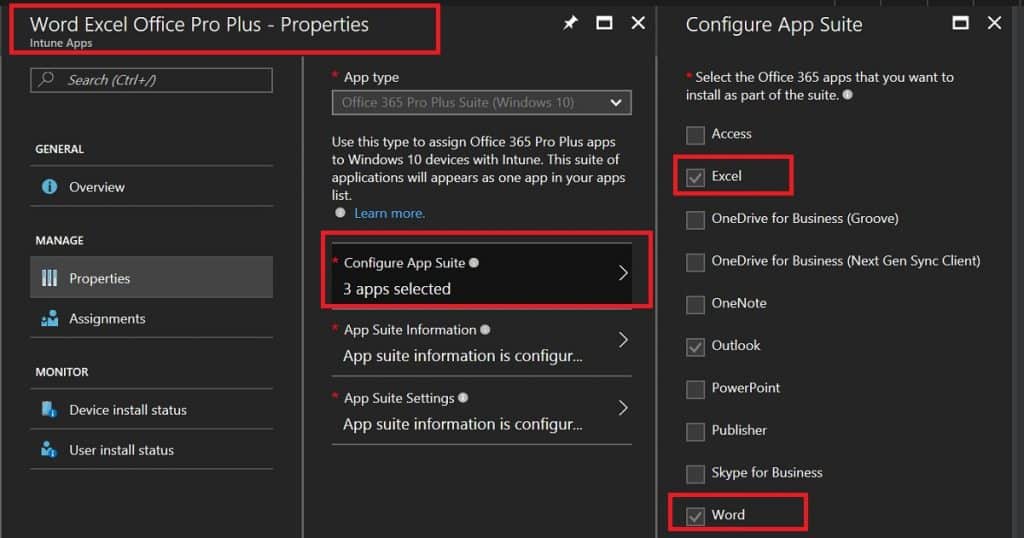Click the '3 apps selected' text

(x=397, y=289)
